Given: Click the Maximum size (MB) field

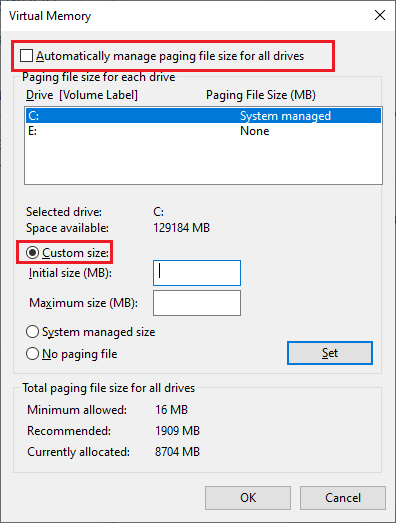Looking at the screenshot, I should pyautogui.click(x=197, y=303).
